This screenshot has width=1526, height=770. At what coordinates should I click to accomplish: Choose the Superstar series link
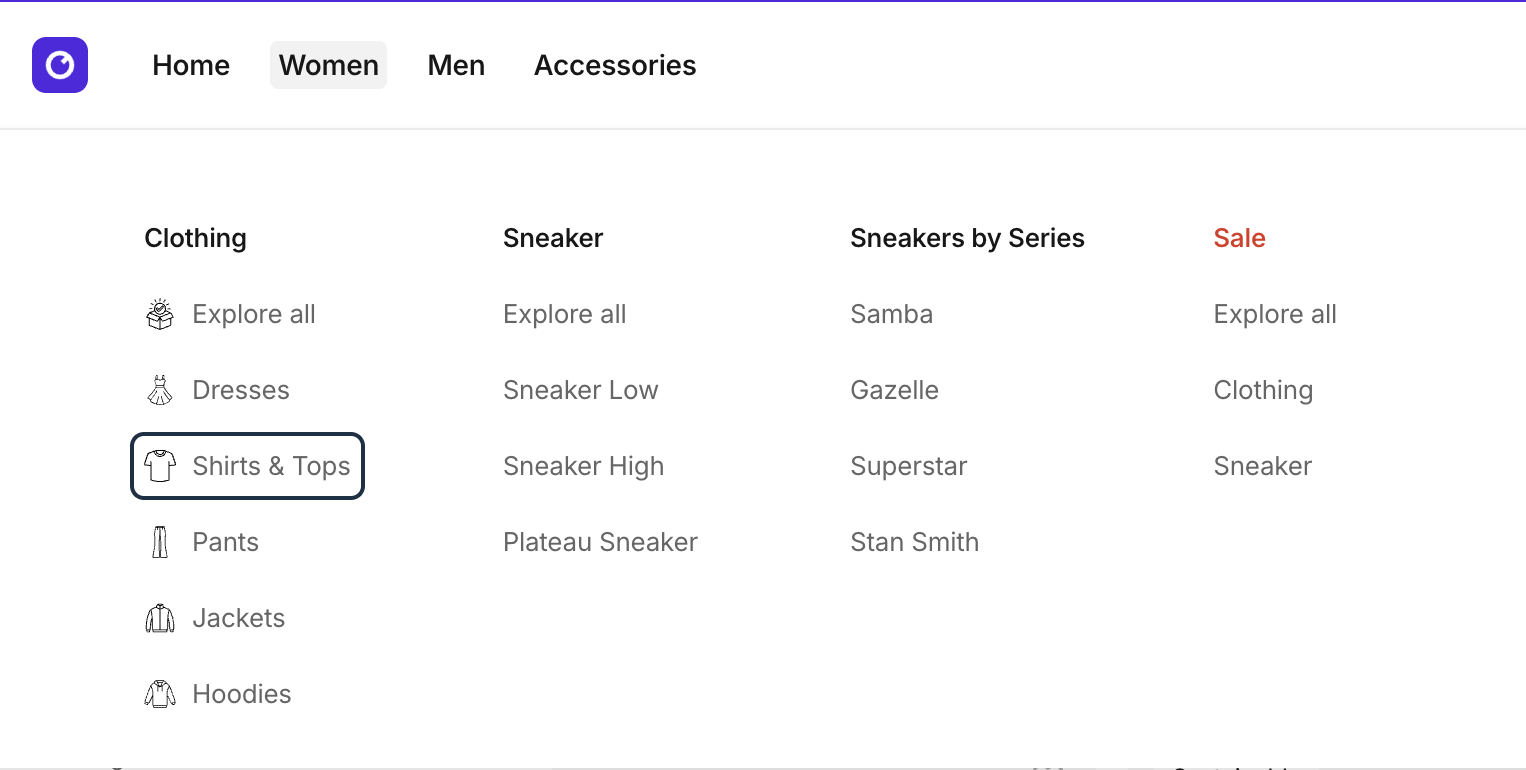[908, 466]
